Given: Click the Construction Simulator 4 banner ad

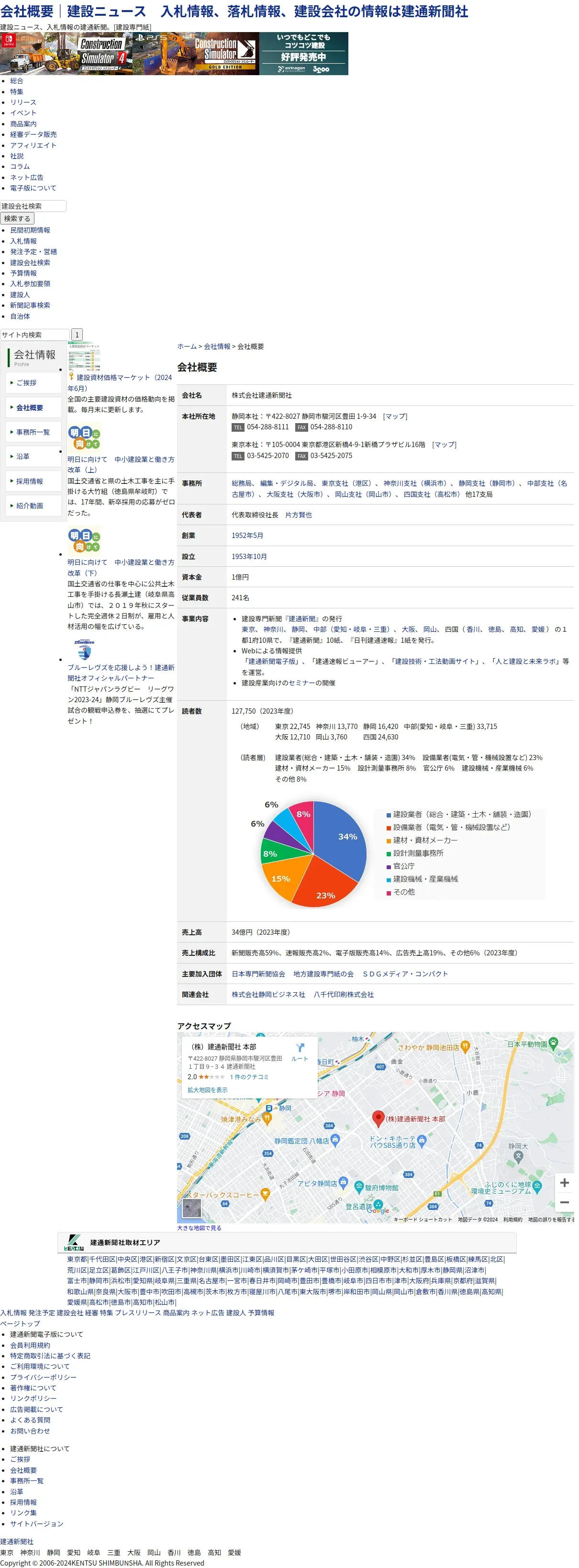Looking at the screenshot, I should (174, 54).
